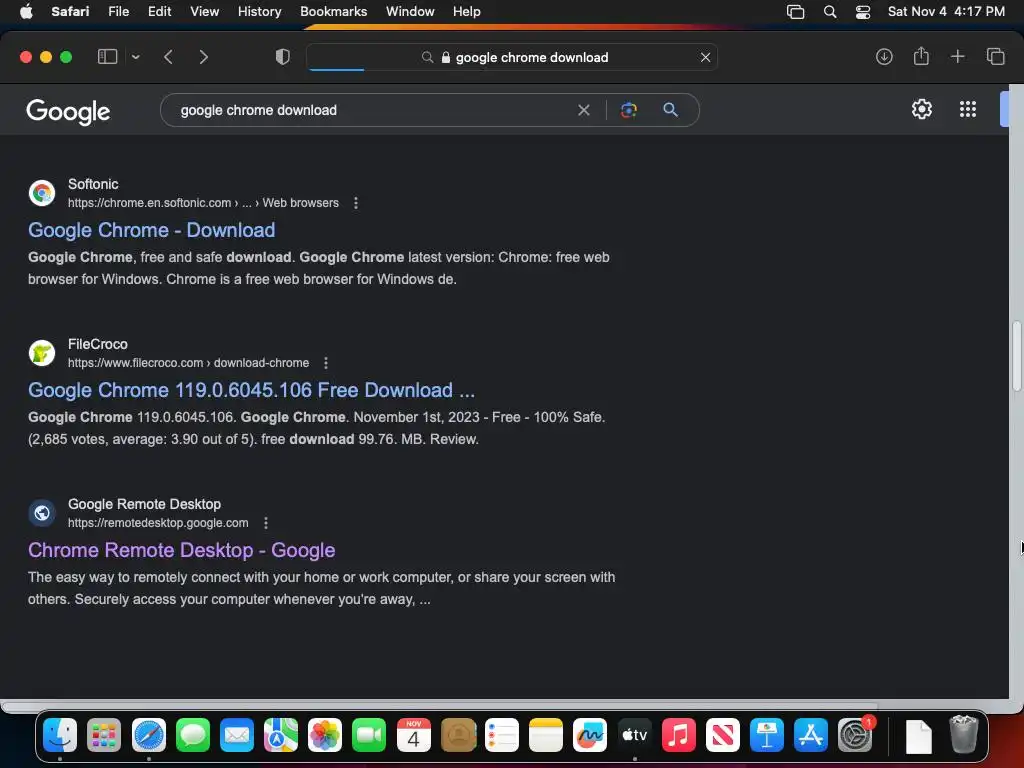Click the Google Remote Desktop favicon
The width and height of the screenshot is (1024, 768).
tap(42, 513)
